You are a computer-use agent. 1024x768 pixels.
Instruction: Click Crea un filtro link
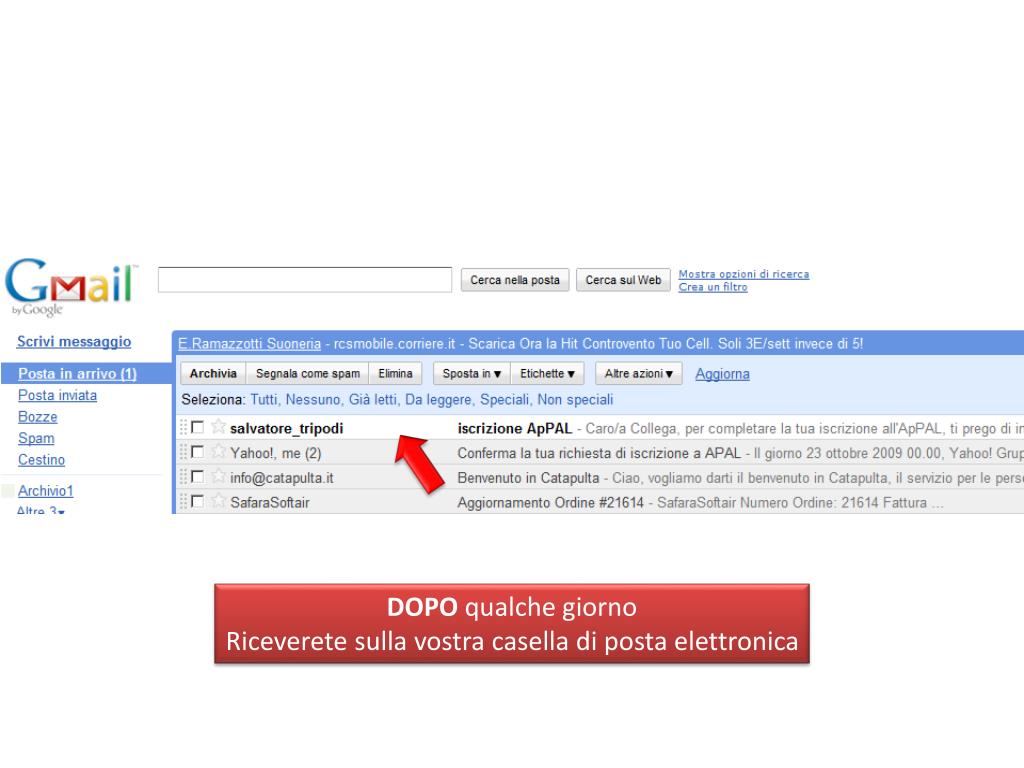click(712, 287)
